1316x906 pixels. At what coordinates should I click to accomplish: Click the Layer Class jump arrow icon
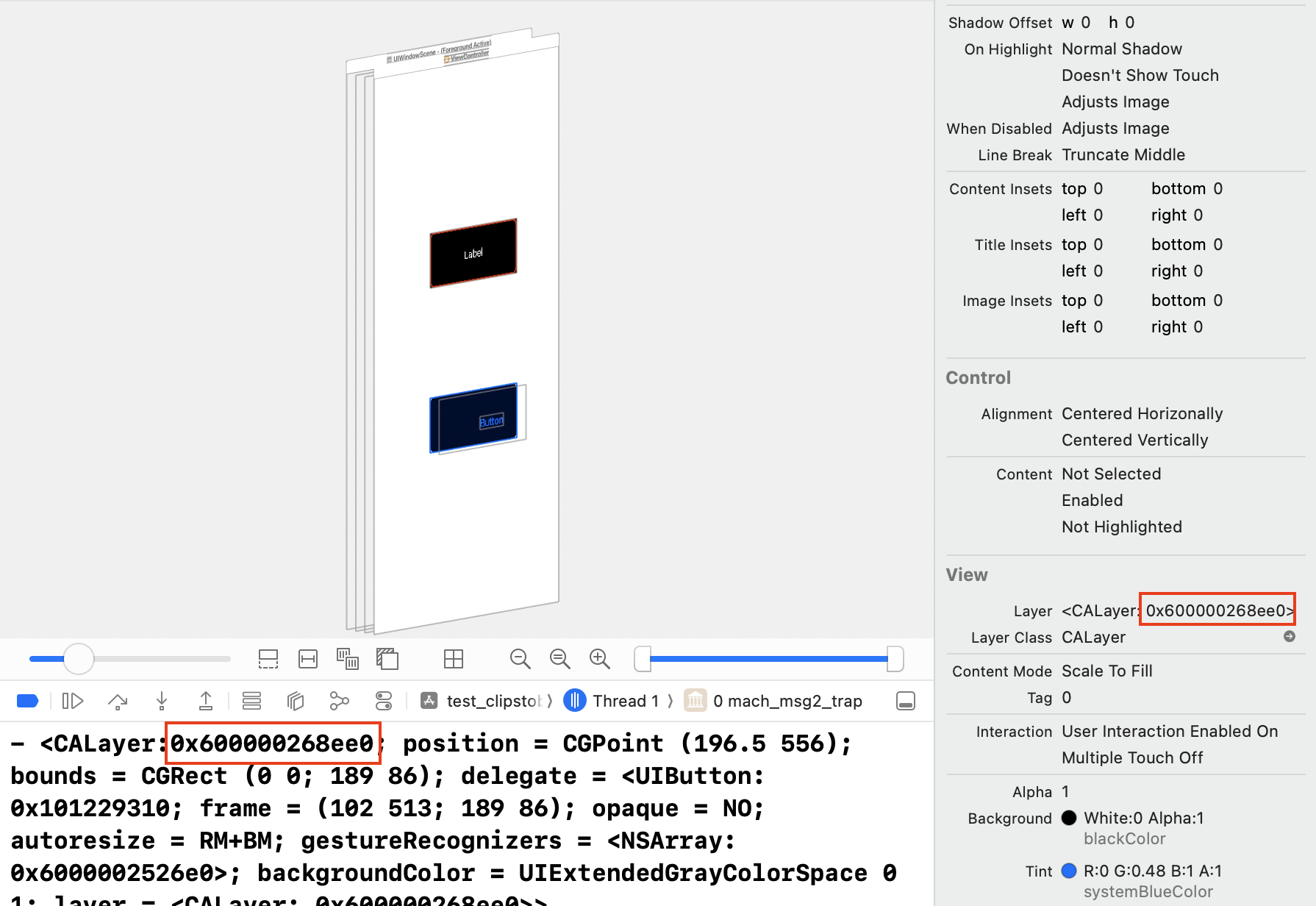[1290, 636]
